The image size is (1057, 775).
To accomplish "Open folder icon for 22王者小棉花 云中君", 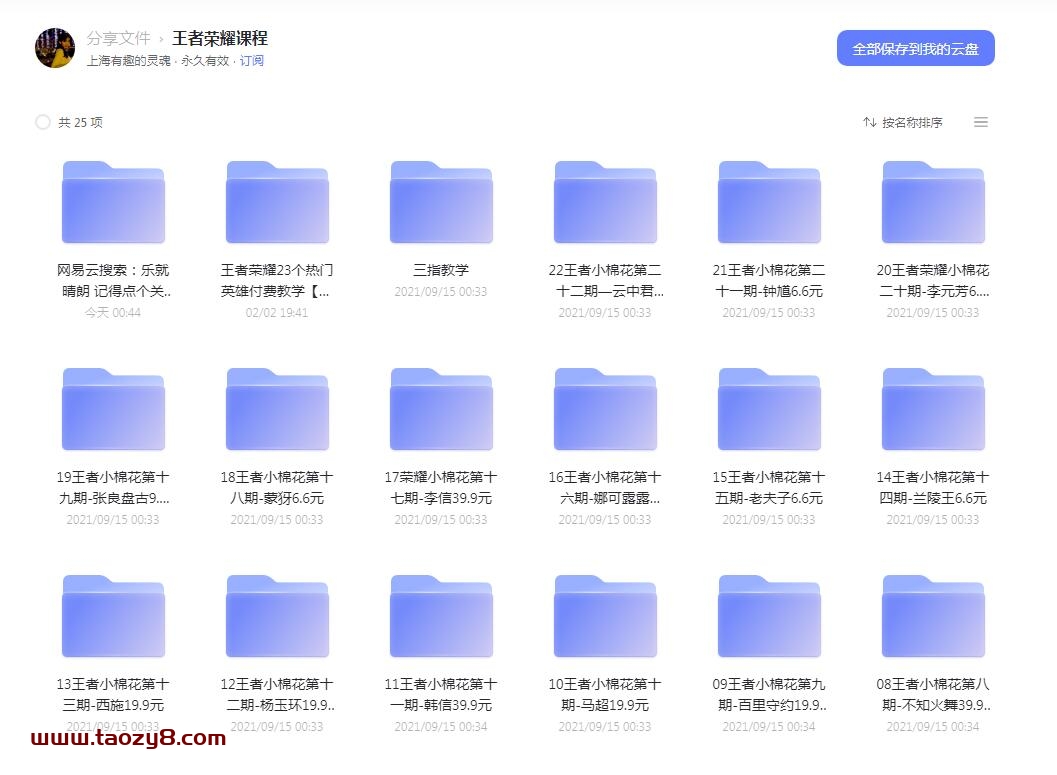I will coord(605,202).
